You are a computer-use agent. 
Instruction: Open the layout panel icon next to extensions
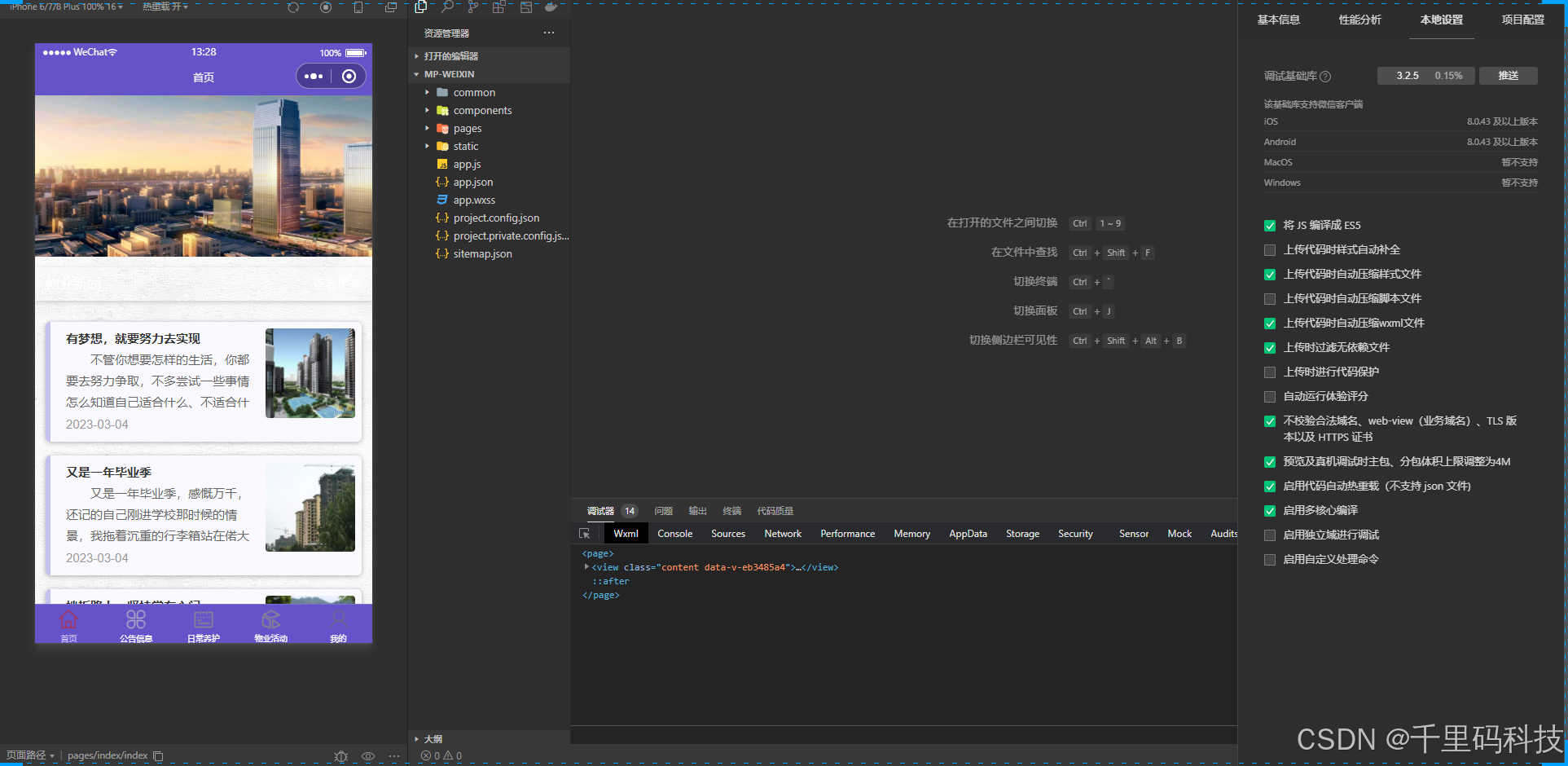[526, 7]
